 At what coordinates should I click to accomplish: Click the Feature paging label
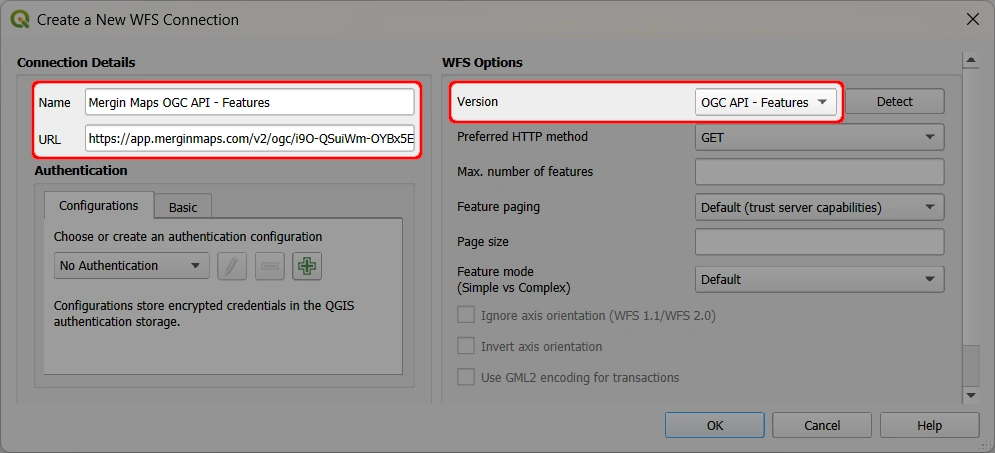pyautogui.click(x=498, y=207)
